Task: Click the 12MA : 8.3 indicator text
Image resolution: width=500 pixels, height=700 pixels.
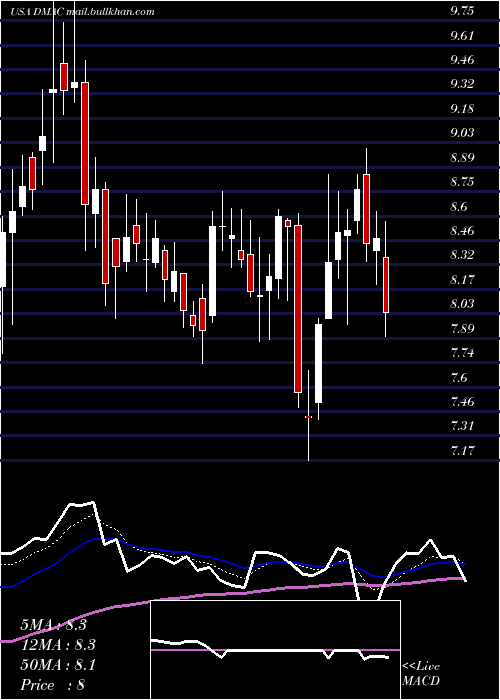Action: (x=58, y=645)
